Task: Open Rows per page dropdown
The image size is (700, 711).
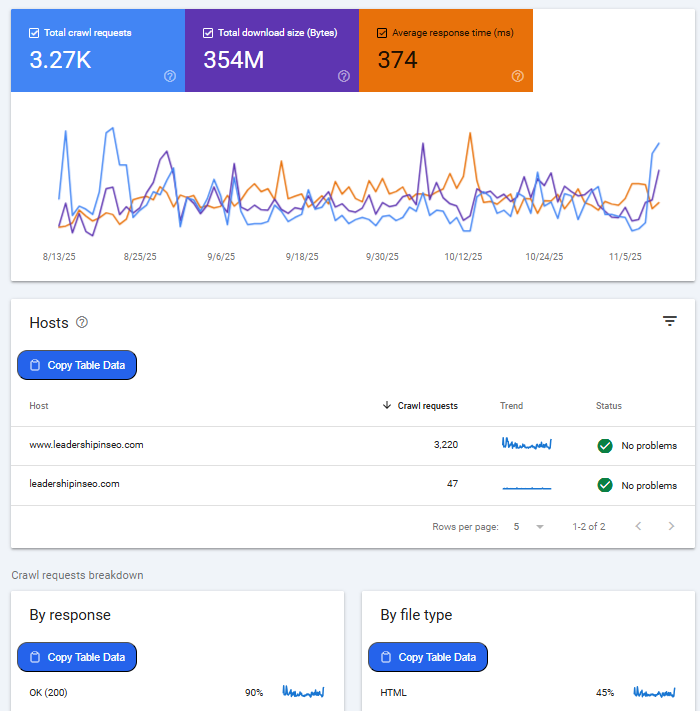Action: pos(527,526)
